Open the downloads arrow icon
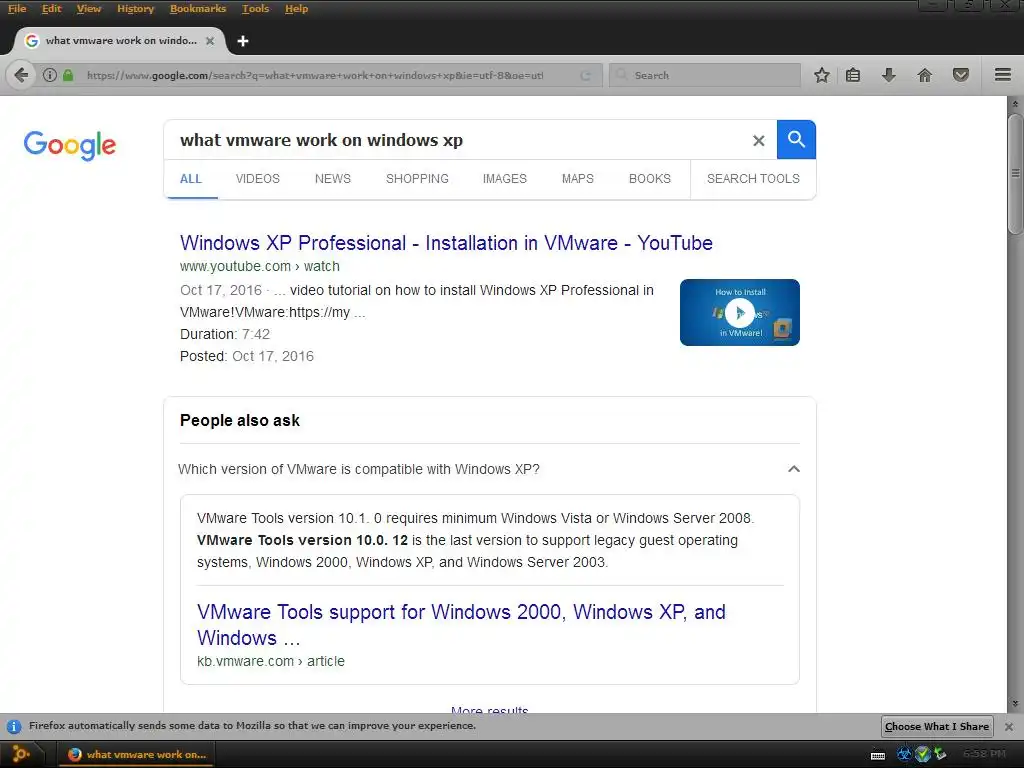The height and width of the screenshot is (768, 1024). [x=888, y=75]
